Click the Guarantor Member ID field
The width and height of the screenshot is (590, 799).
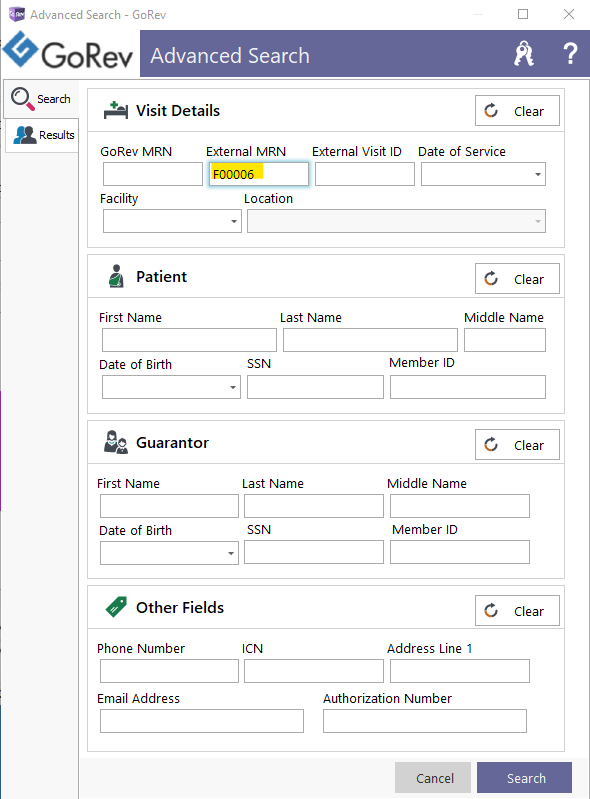(x=460, y=552)
